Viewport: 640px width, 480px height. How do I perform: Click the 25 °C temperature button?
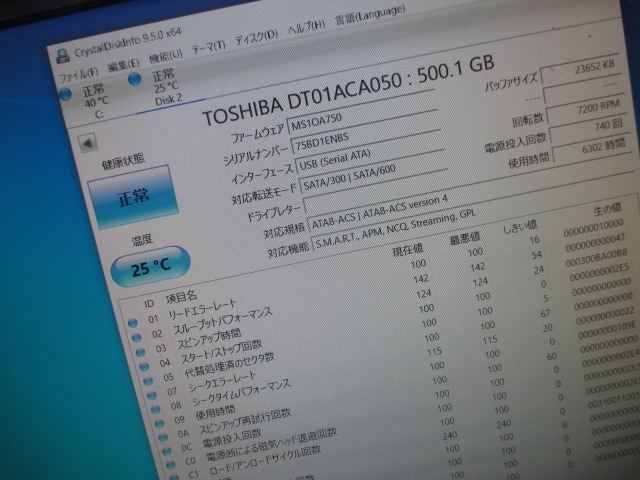click(x=151, y=267)
